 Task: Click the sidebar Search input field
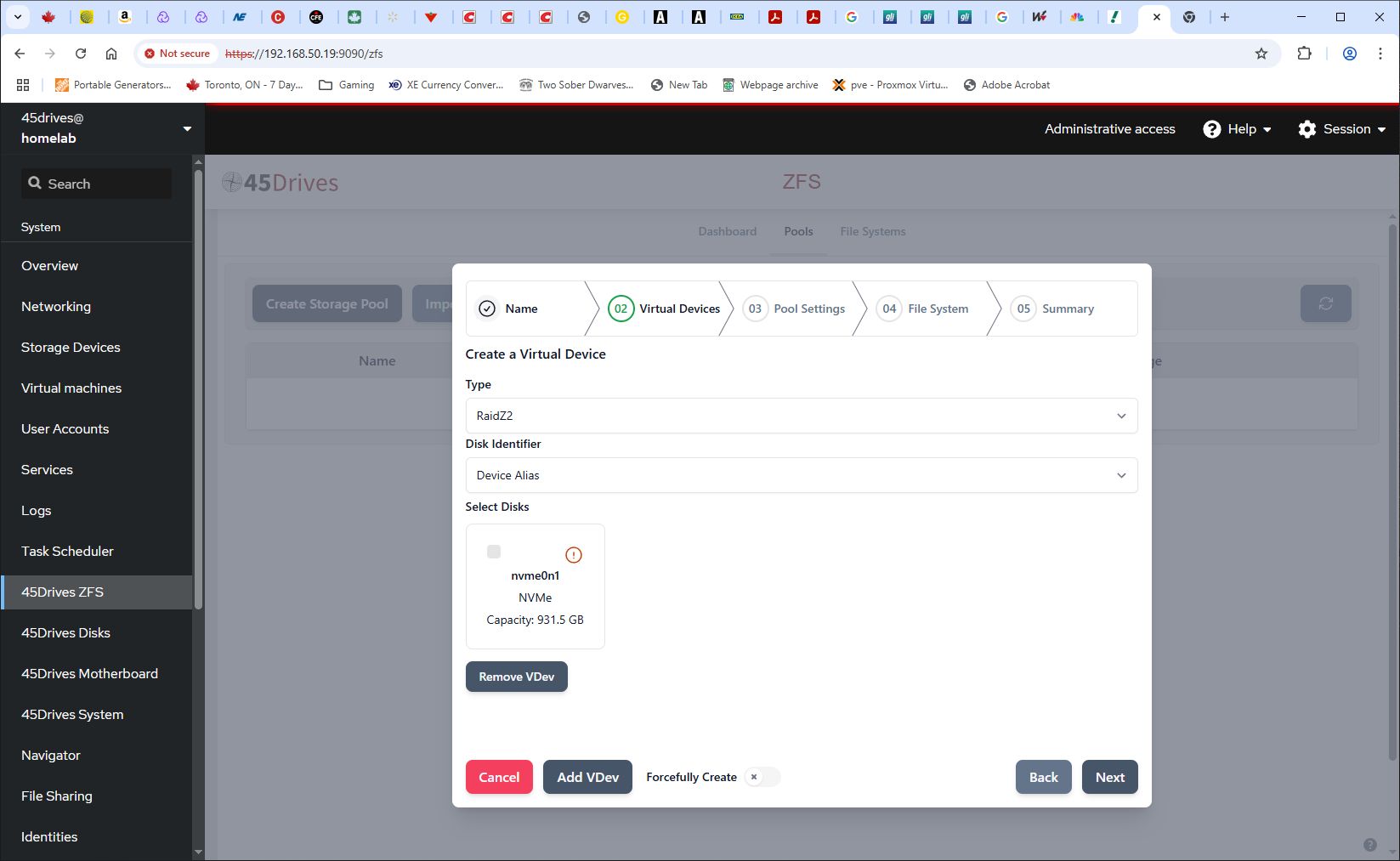(96, 184)
